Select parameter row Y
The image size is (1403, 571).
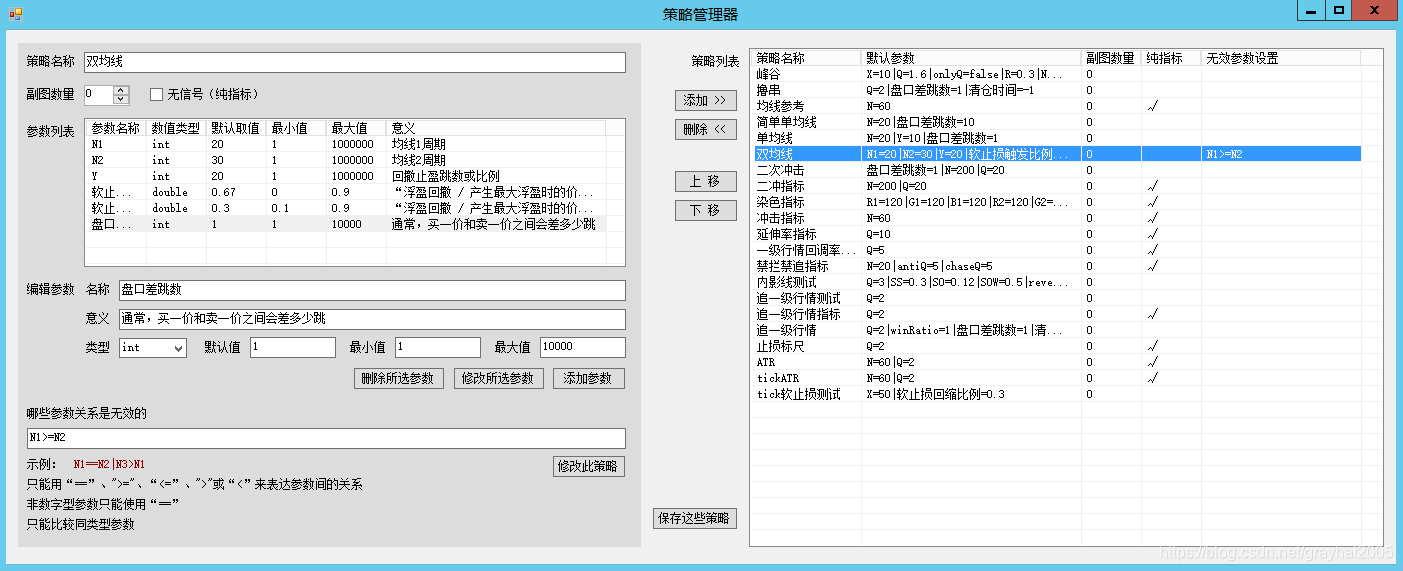346,176
